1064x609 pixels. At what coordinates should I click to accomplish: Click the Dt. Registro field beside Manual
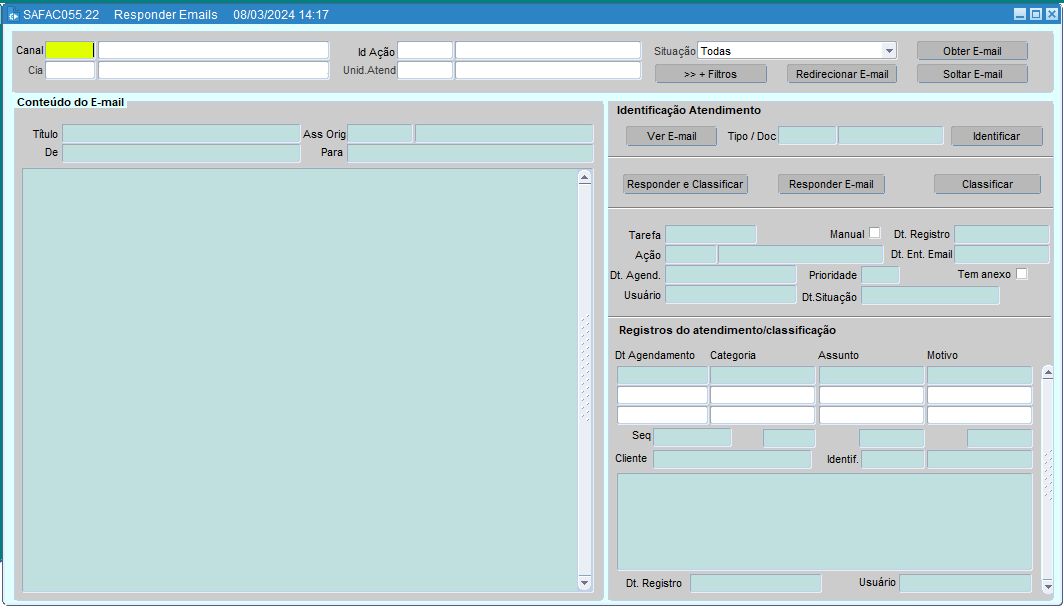(x=1002, y=234)
